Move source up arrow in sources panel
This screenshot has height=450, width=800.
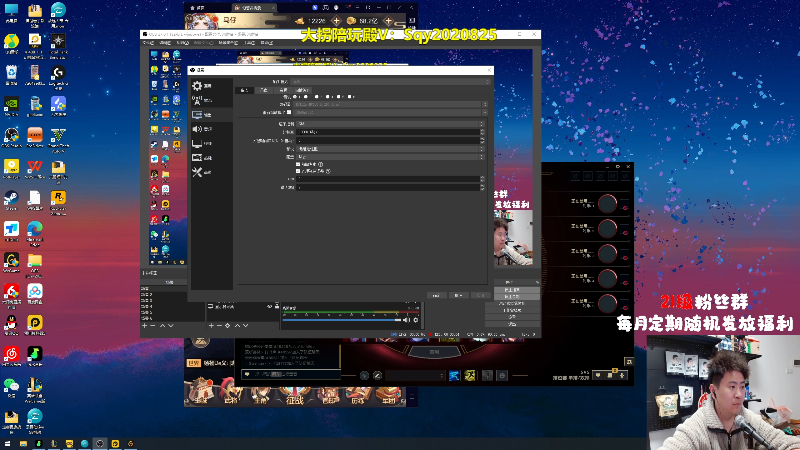point(237,326)
